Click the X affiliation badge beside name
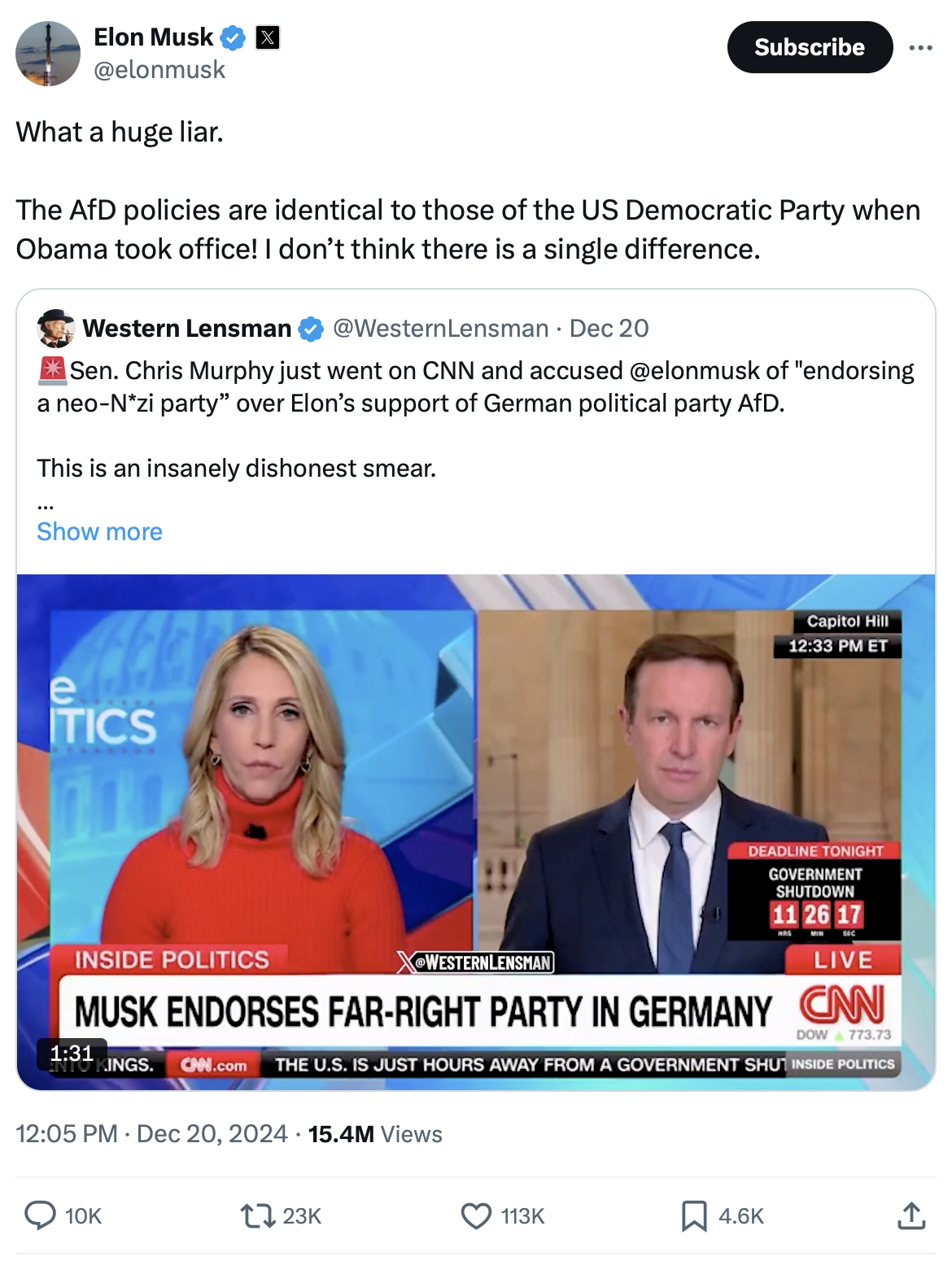 pyautogui.click(x=268, y=37)
